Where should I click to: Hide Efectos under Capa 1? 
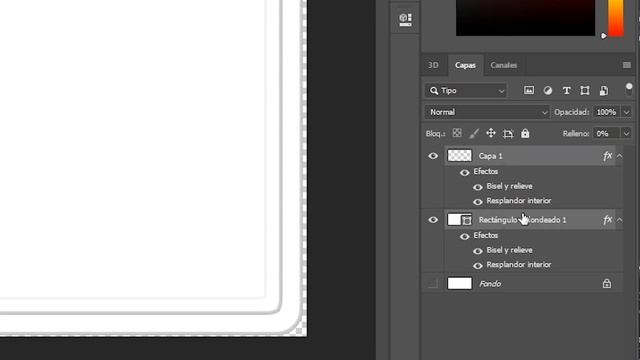(x=464, y=173)
